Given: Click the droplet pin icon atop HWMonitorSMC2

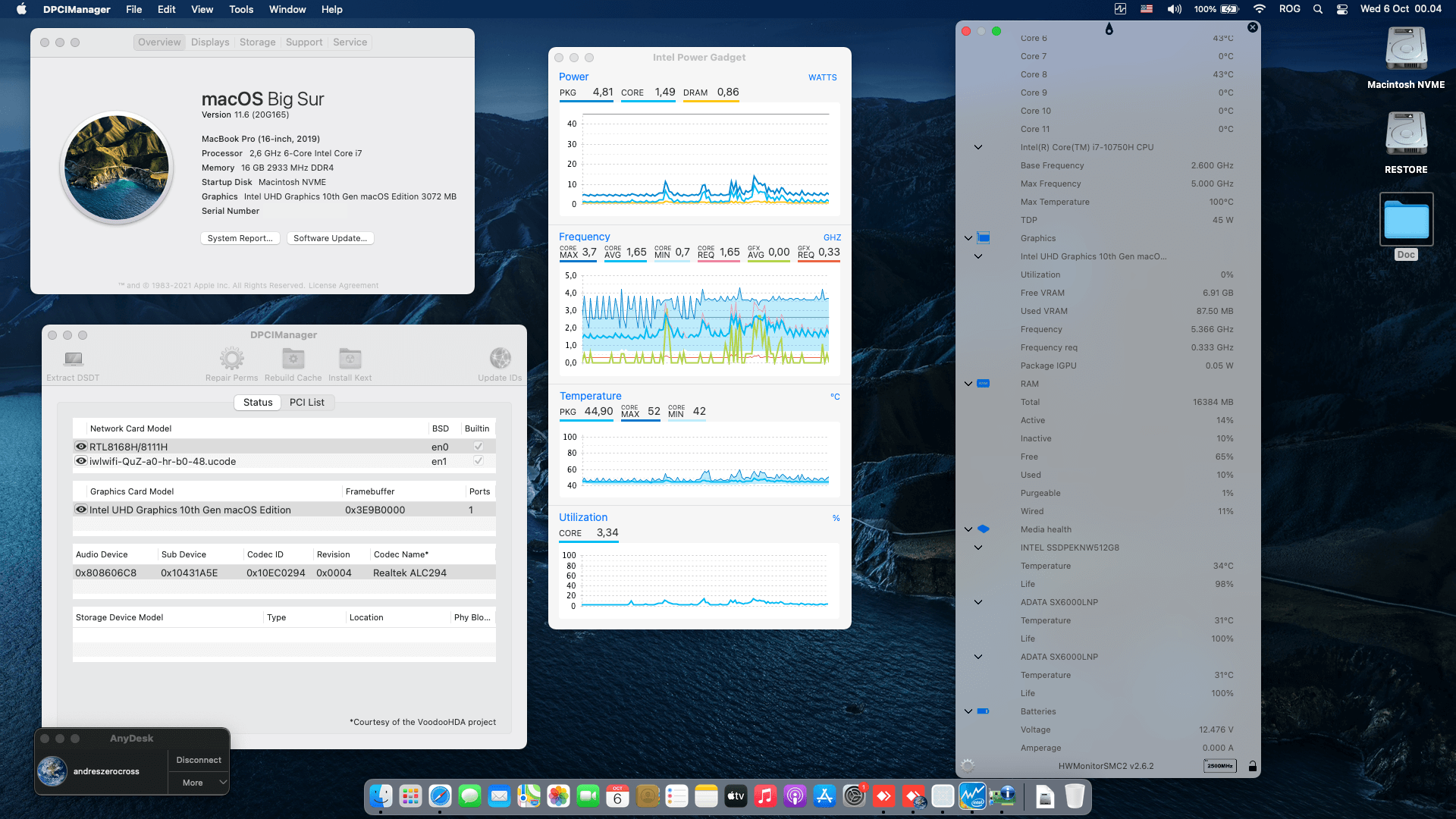Looking at the screenshot, I should (1109, 29).
